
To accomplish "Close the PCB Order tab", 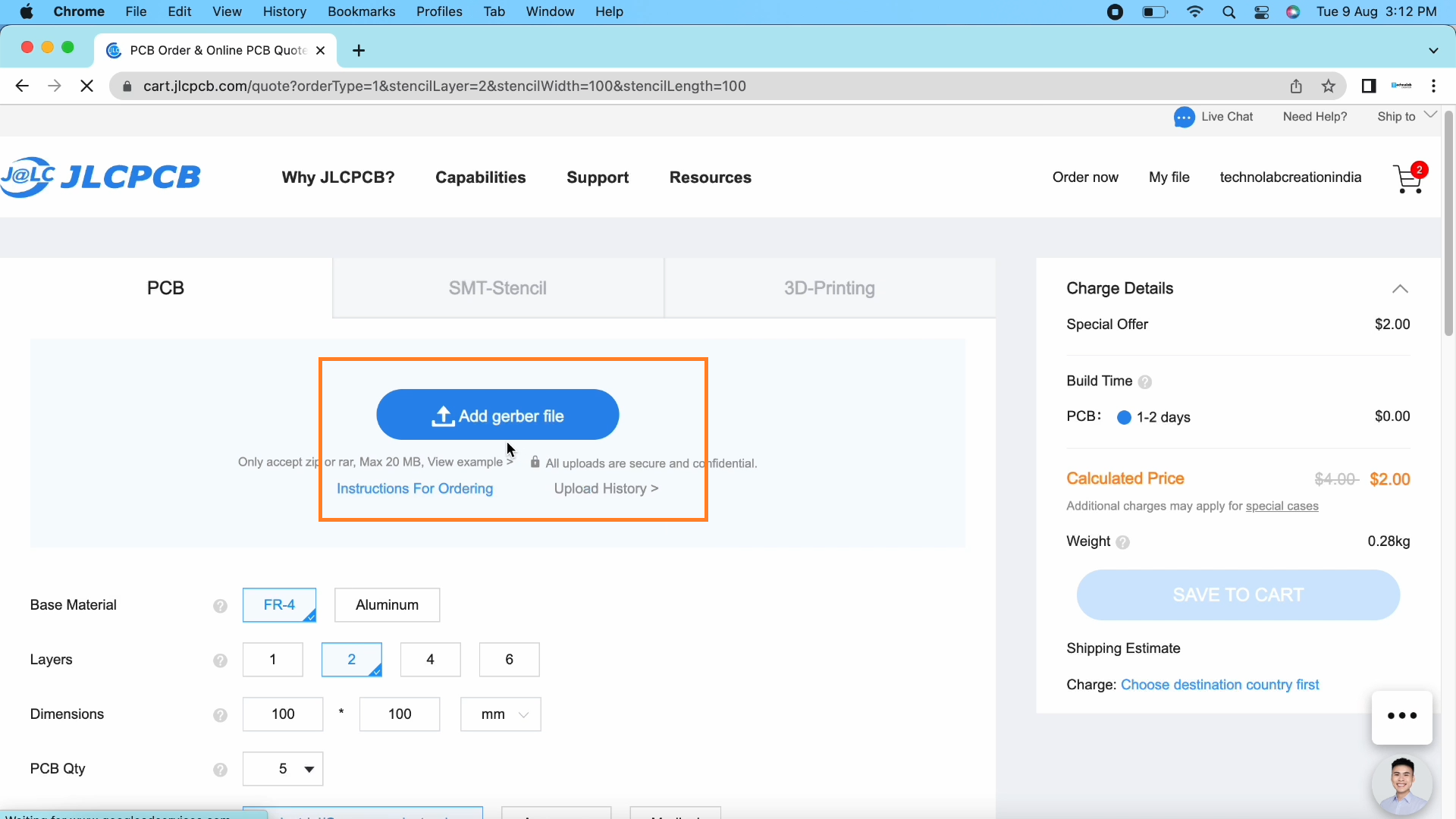I will tap(321, 51).
